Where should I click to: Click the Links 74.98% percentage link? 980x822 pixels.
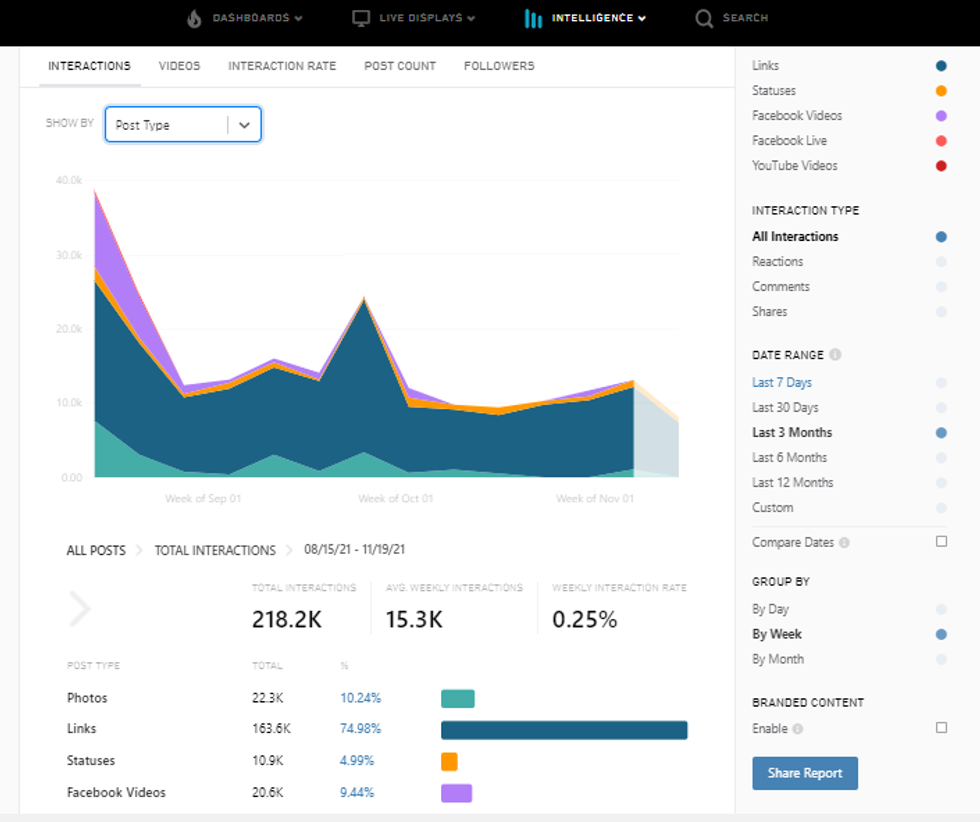click(360, 729)
